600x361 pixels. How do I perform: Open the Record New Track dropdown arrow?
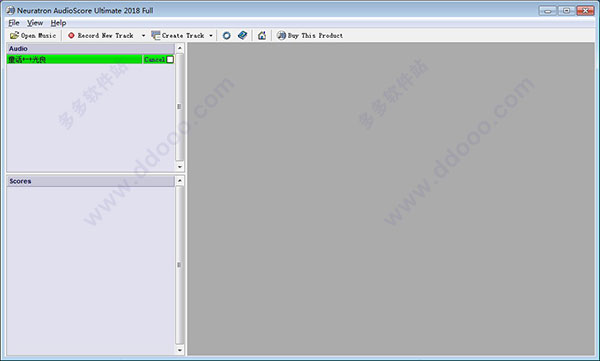tap(143, 36)
